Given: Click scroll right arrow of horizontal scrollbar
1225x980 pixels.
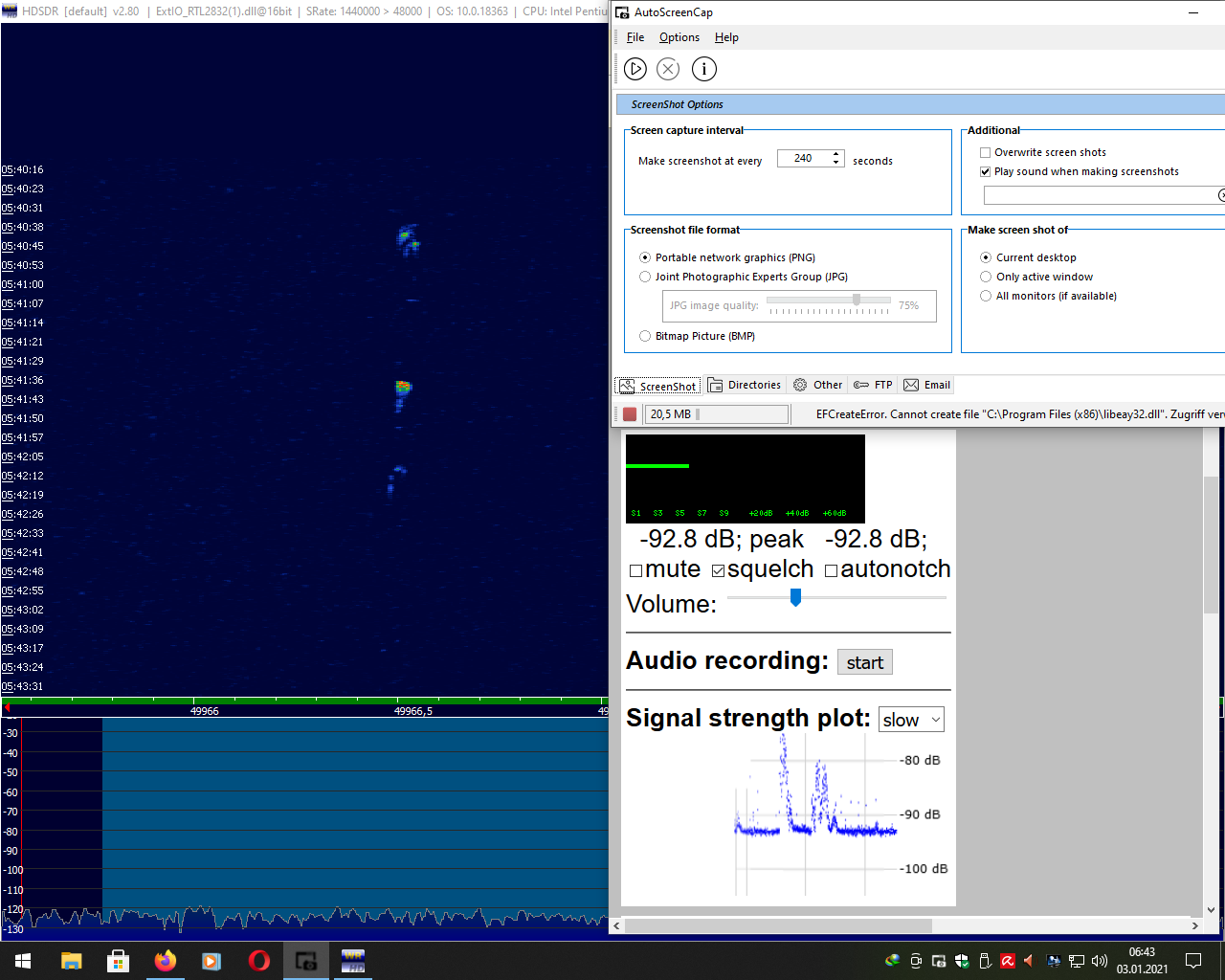Looking at the screenshot, I should (1194, 925).
